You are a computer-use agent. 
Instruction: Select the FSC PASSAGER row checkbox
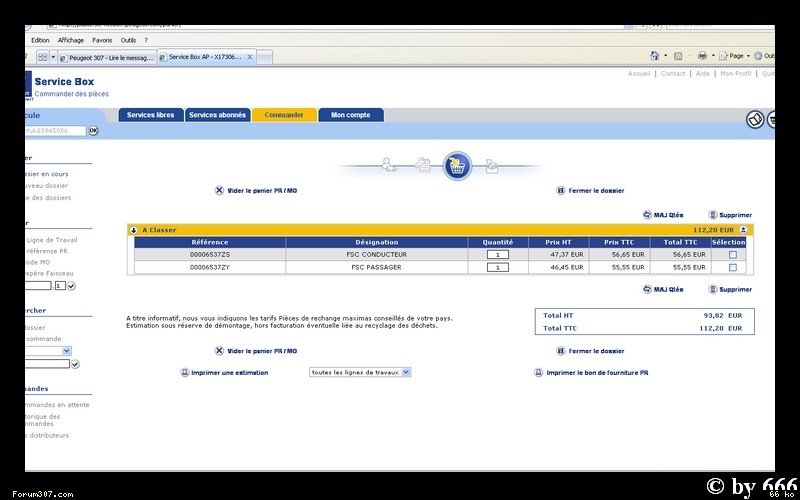[x=733, y=267]
